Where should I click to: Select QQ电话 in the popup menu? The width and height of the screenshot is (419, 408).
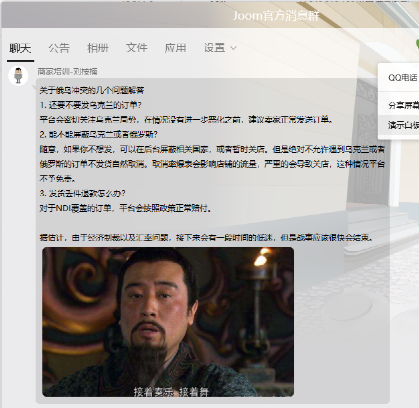pyautogui.click(x=402, y=78)
